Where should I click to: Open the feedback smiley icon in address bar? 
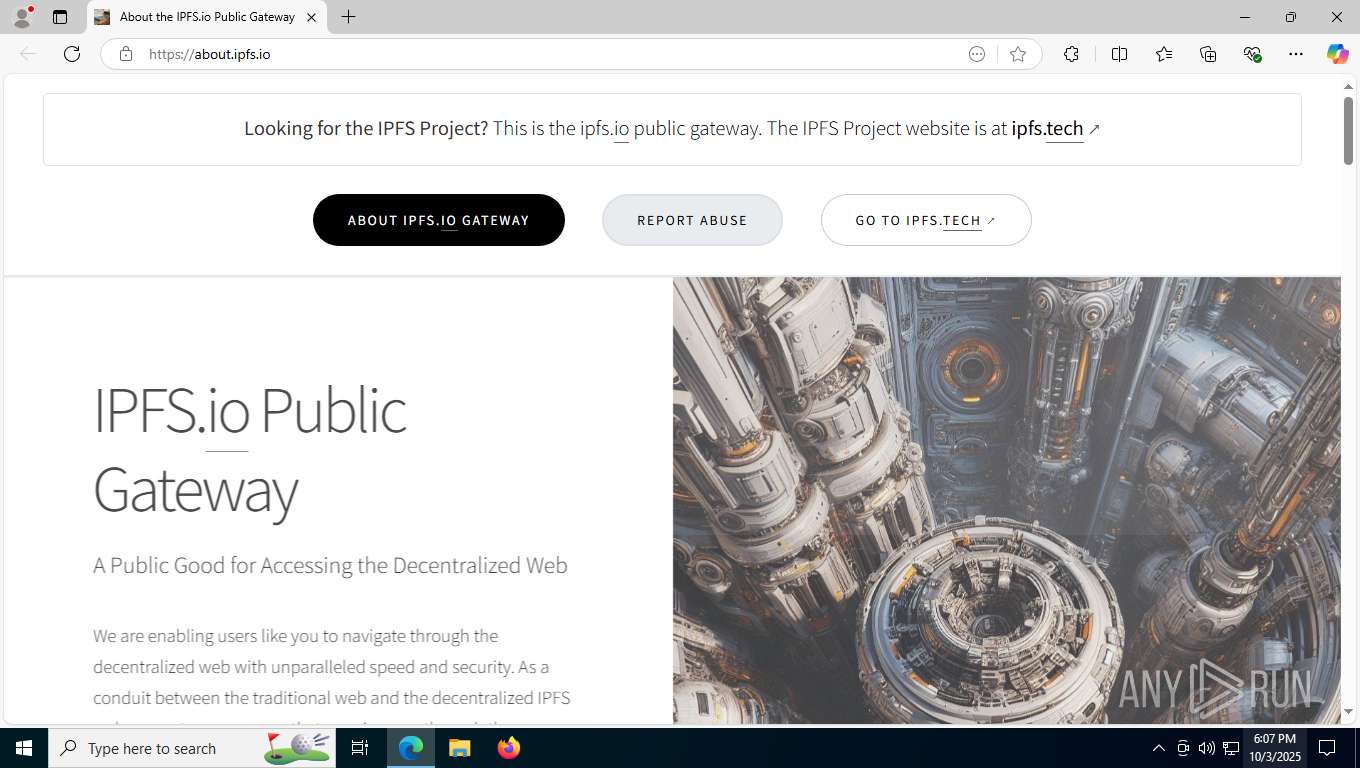tap(977, 54)
